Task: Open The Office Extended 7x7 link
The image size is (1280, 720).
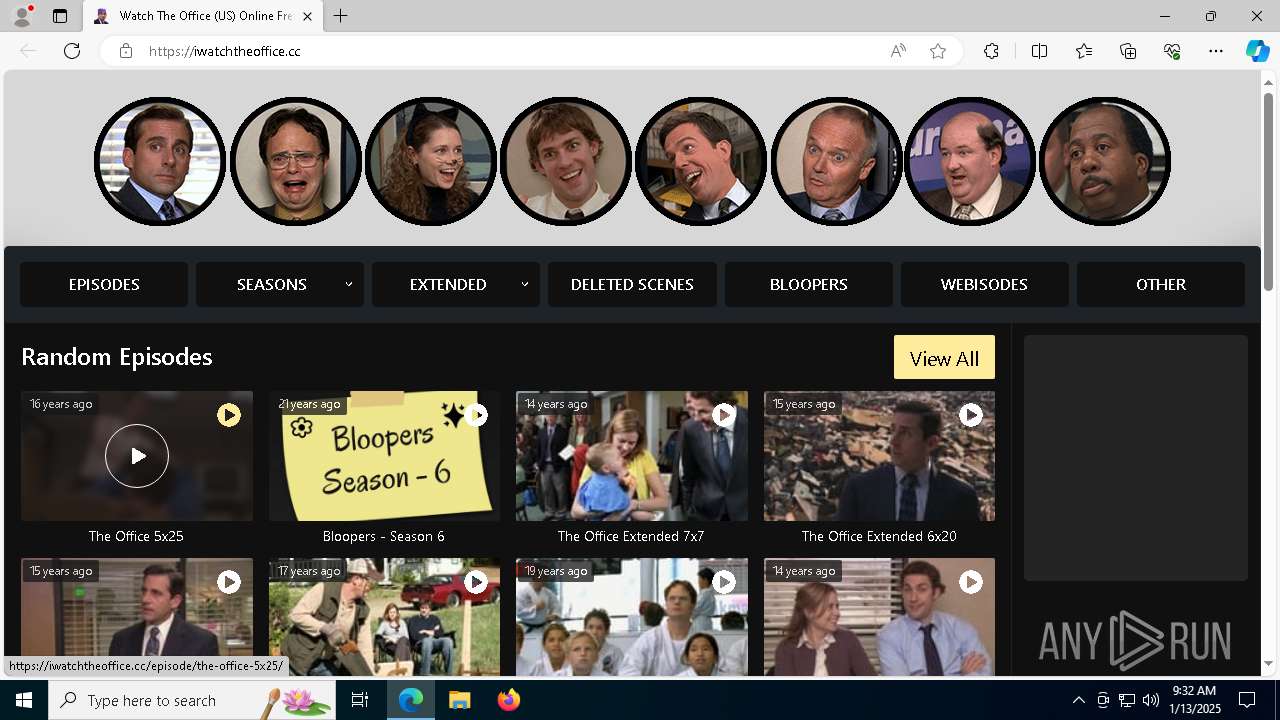Action: [631, 536]
